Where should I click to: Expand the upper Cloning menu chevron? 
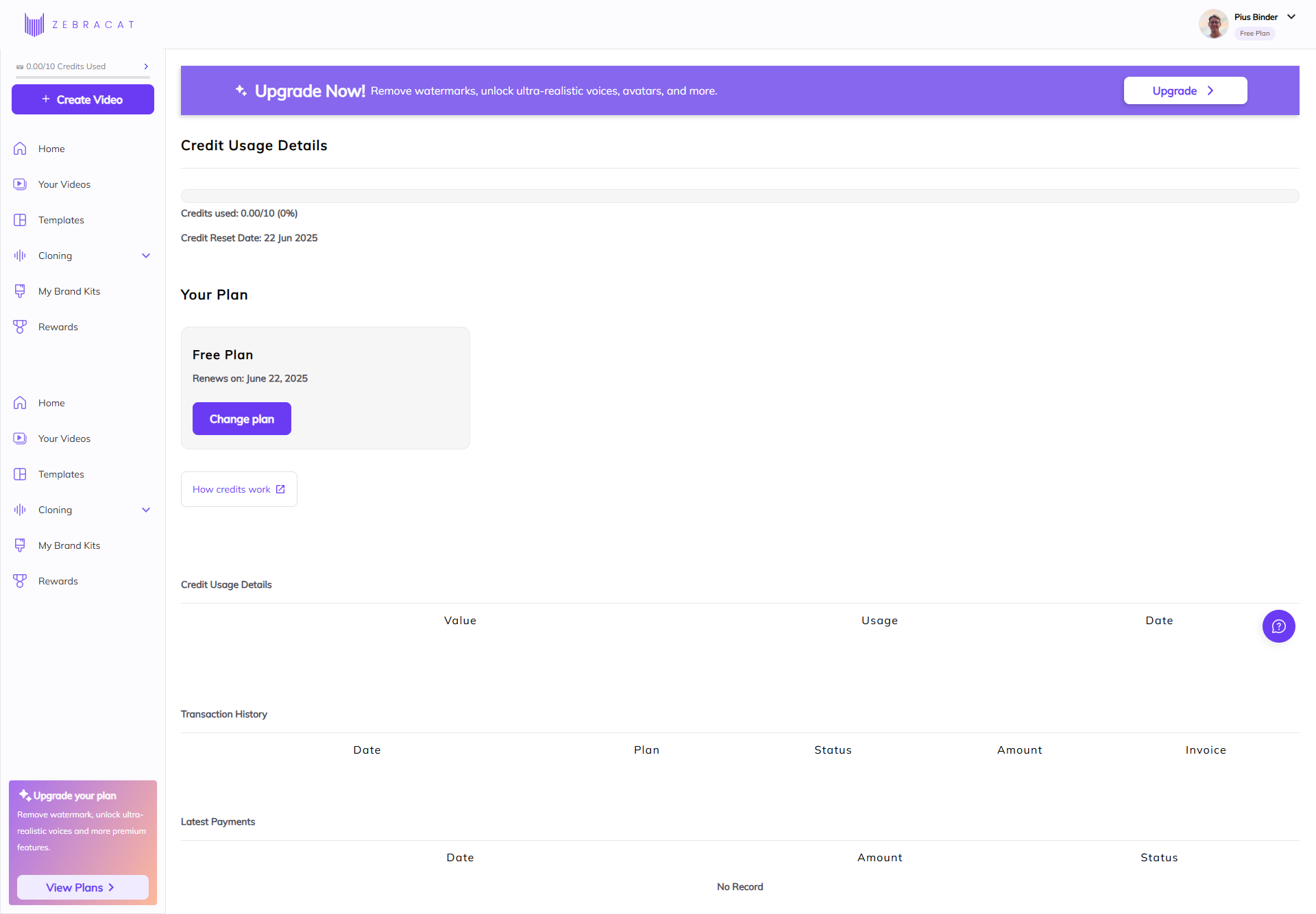(x=146, y=256)
